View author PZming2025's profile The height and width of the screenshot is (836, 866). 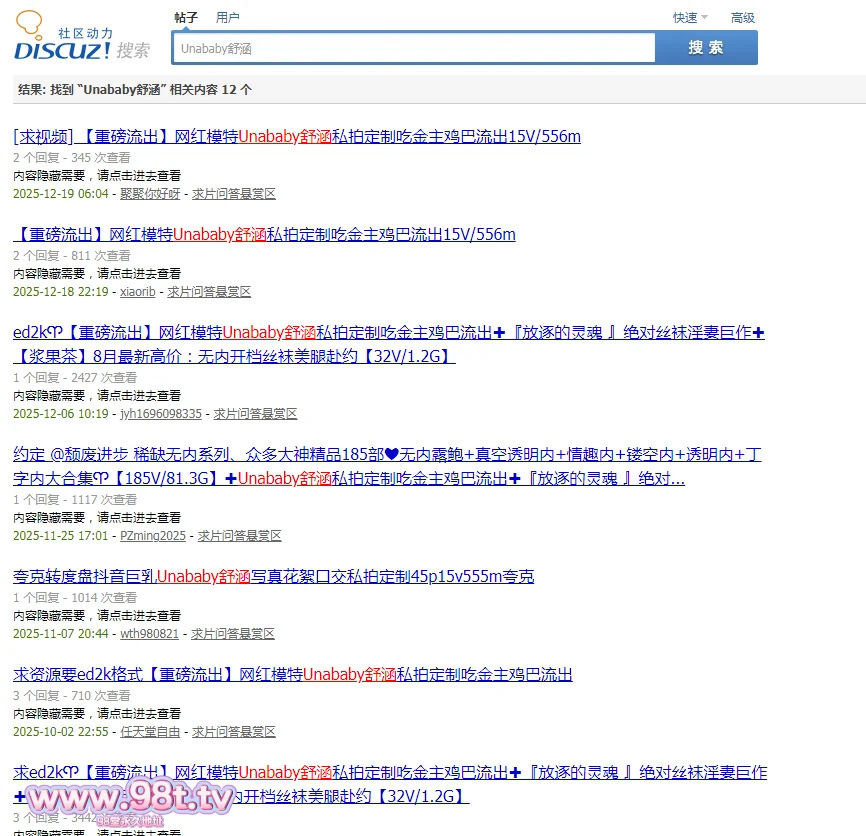(x=153, y=536)
